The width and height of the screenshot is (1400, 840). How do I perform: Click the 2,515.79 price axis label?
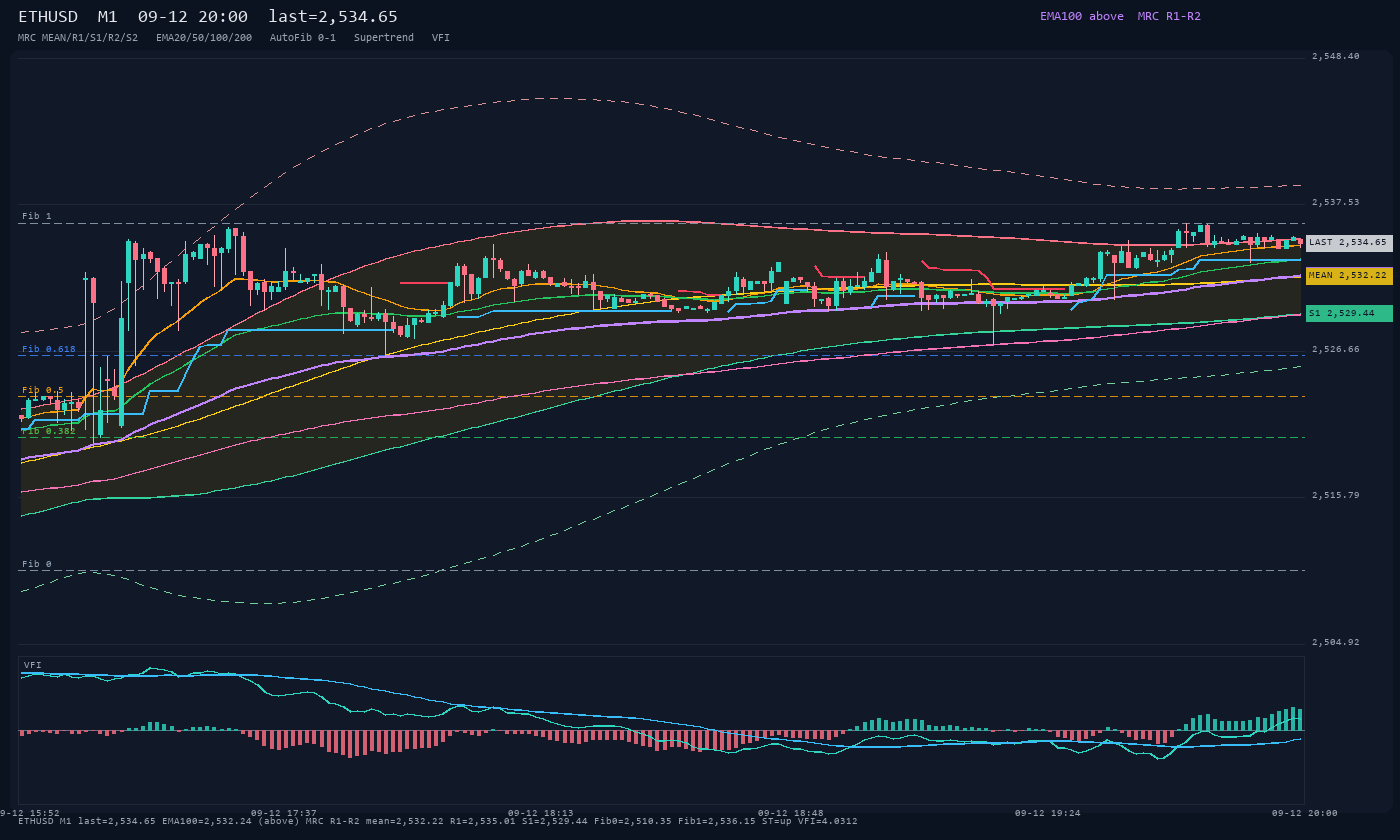click(1336, 496)
